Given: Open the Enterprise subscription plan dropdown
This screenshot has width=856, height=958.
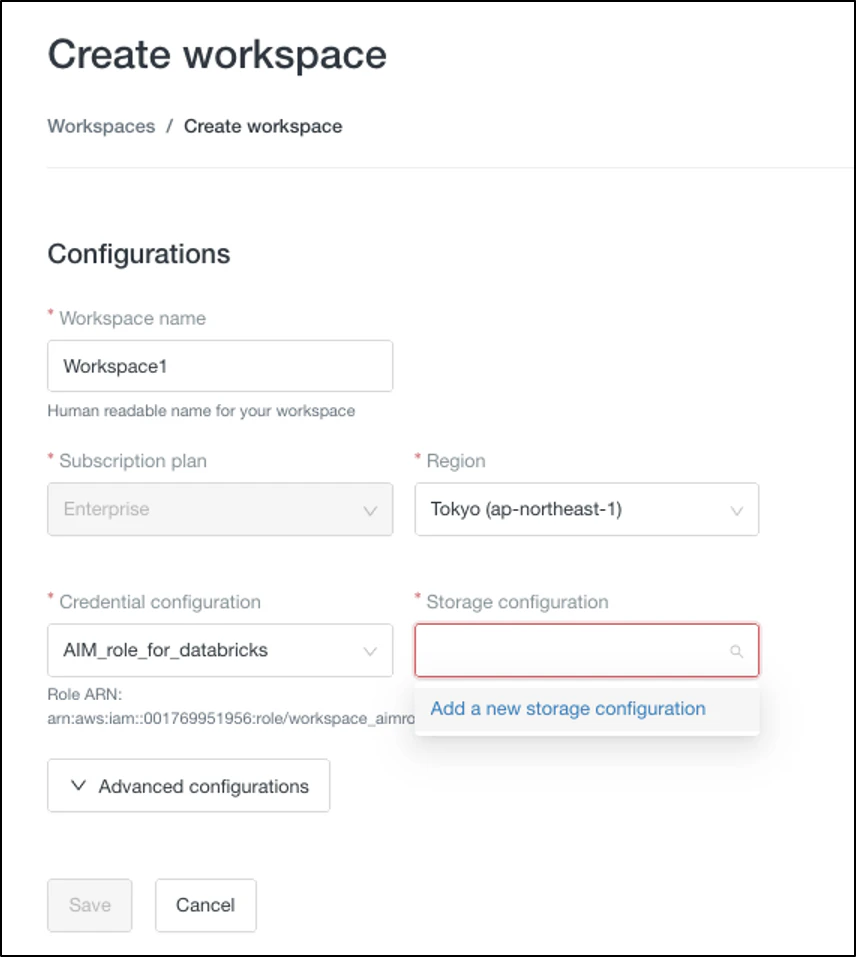Looking at the screenshot, I should point(220,510).
